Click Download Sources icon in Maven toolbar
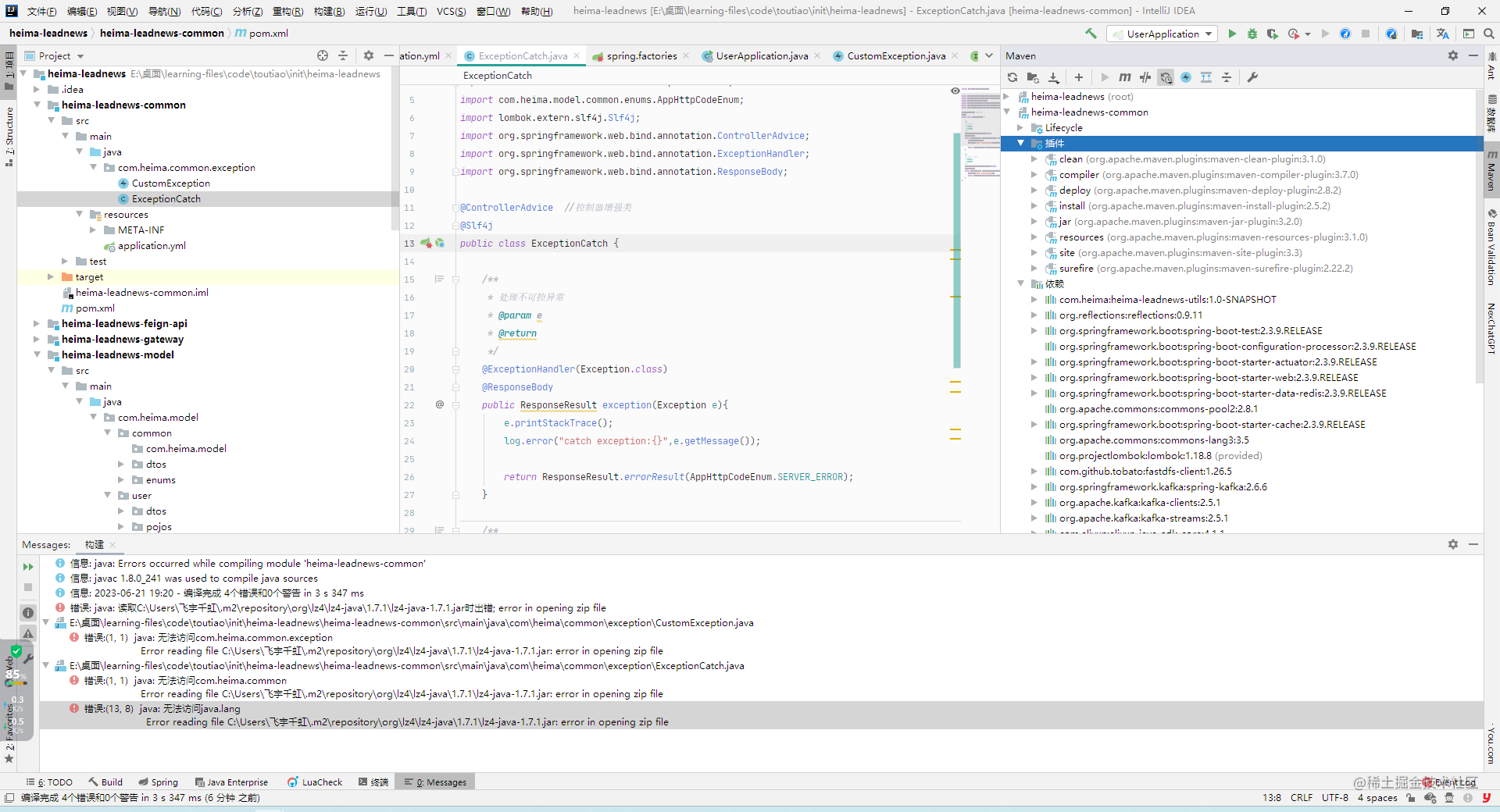Screen dimensions: 1500x812 pyautogui.click(x=1054, y=77)
